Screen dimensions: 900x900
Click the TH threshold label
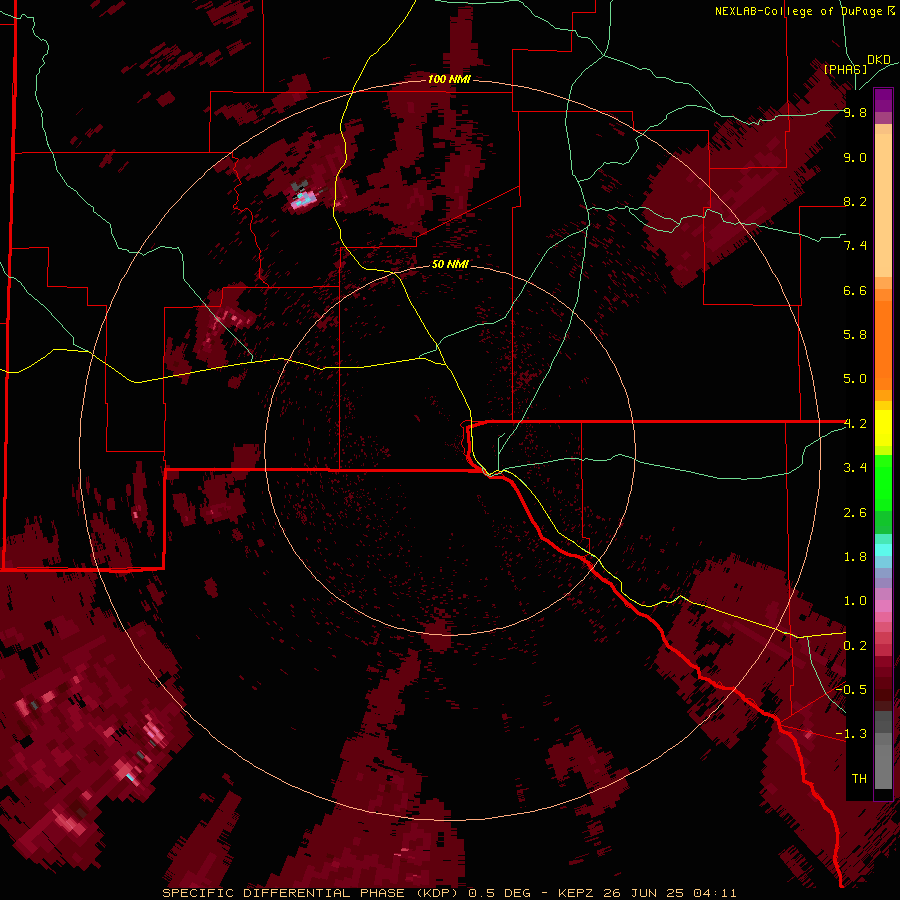(x=859, y=779)
